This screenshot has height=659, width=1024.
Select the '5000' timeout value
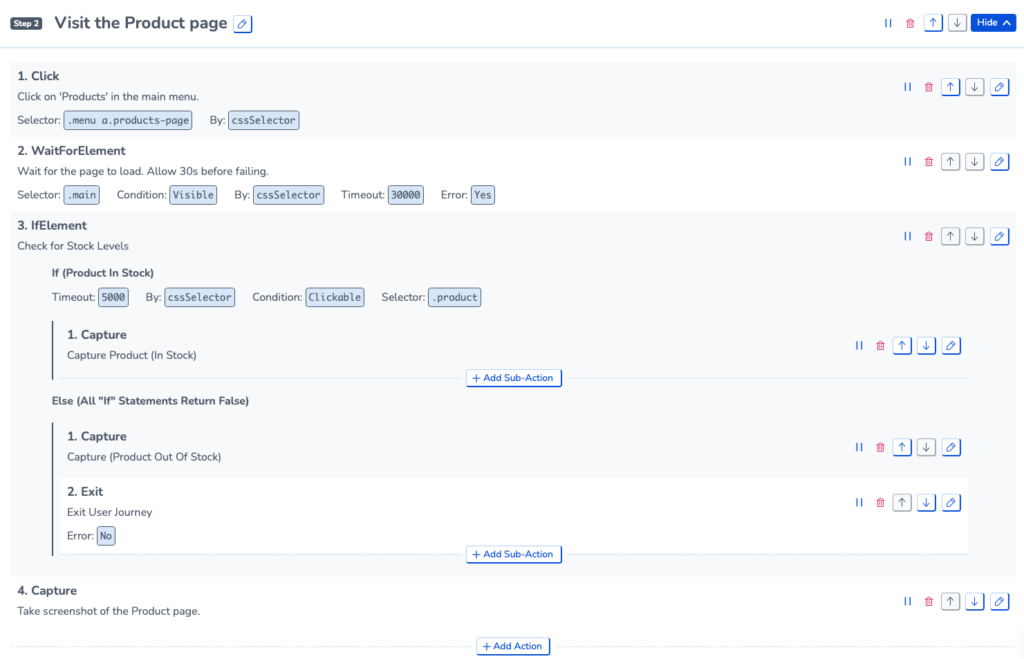click(x=113, y=297)
